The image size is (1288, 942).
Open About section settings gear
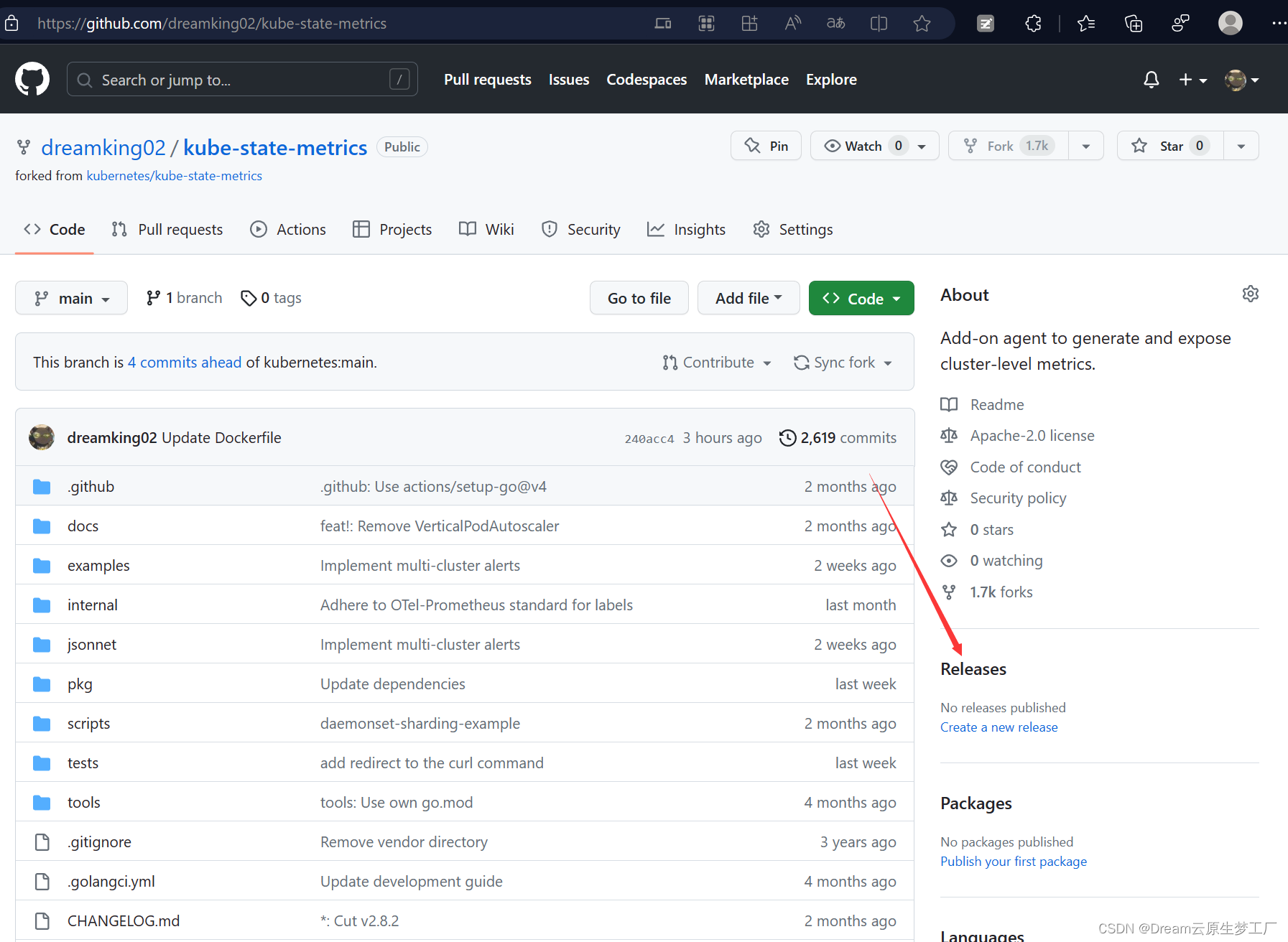(1250, 294)
